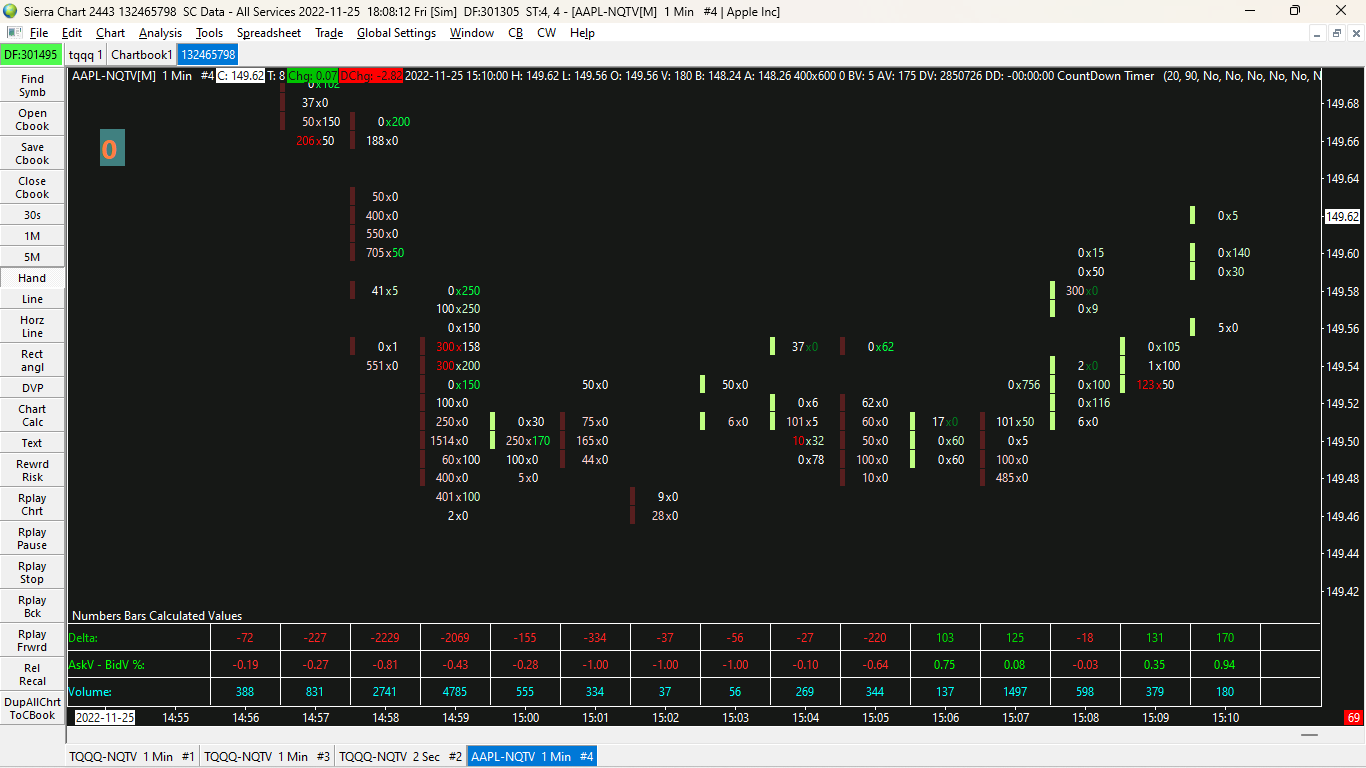Viewport: 1366px width, 768px height.
Task: Click the AskV - BidV % value 0.94
Action: point(1224,665)
